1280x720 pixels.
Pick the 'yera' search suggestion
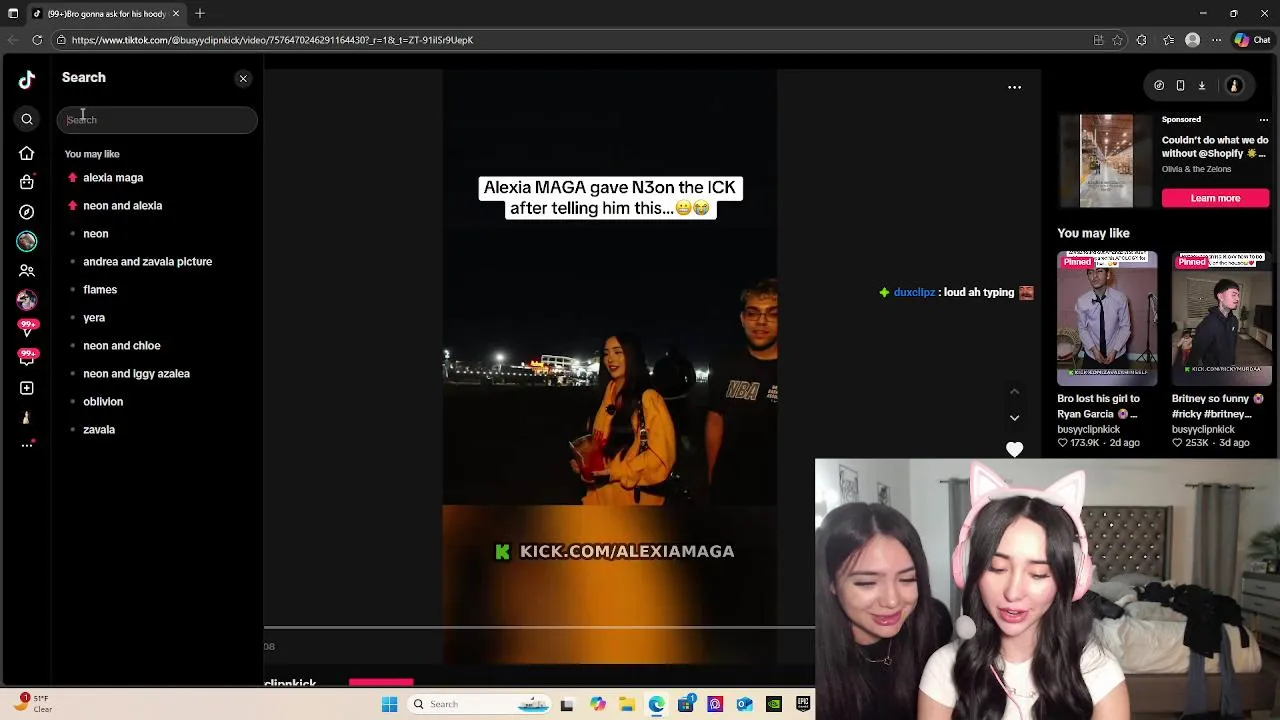tap(94, 317)
